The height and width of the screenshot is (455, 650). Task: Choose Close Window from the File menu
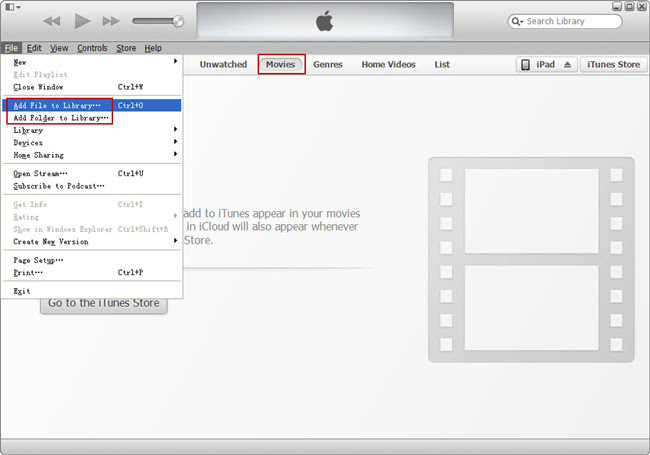point(92,87)
